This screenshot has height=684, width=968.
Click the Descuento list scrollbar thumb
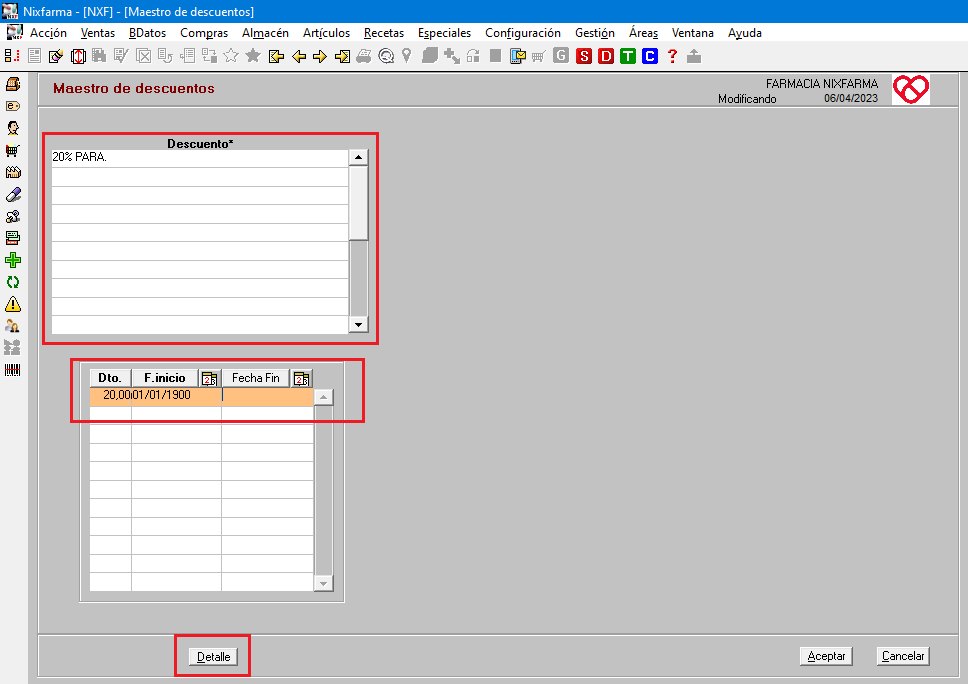pos(358,202)
